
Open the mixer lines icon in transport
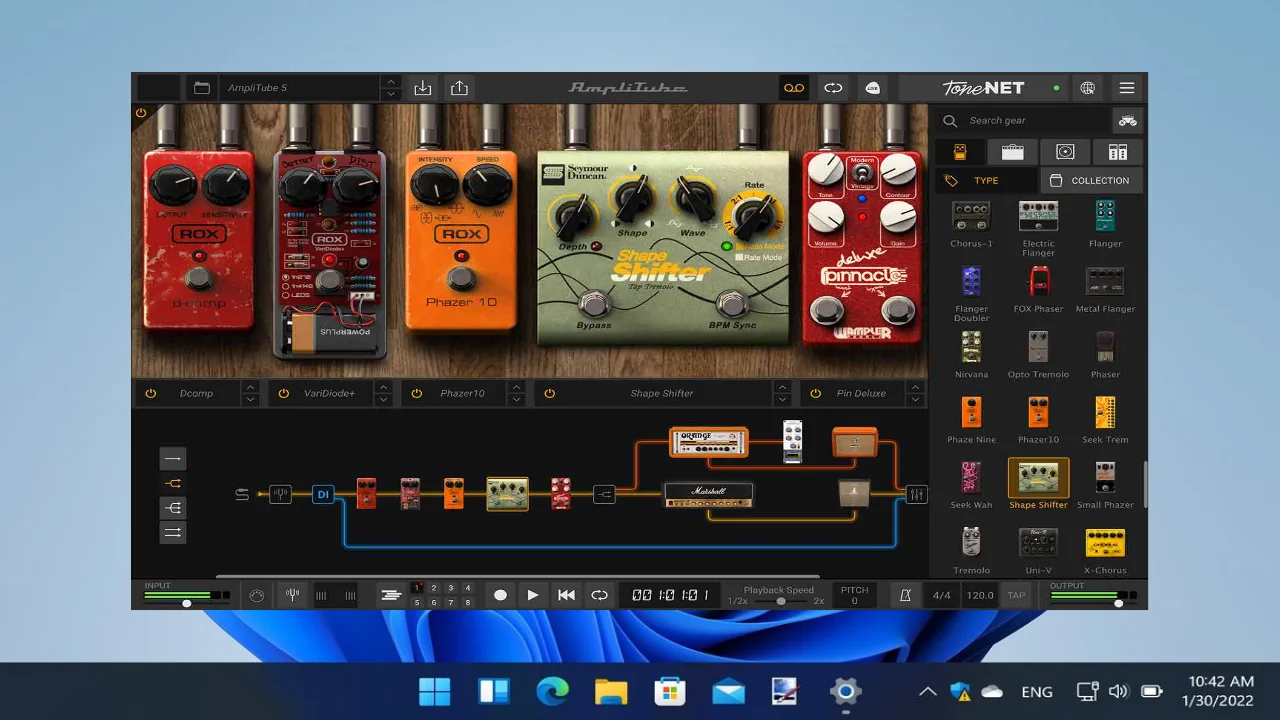pos(391,595)
